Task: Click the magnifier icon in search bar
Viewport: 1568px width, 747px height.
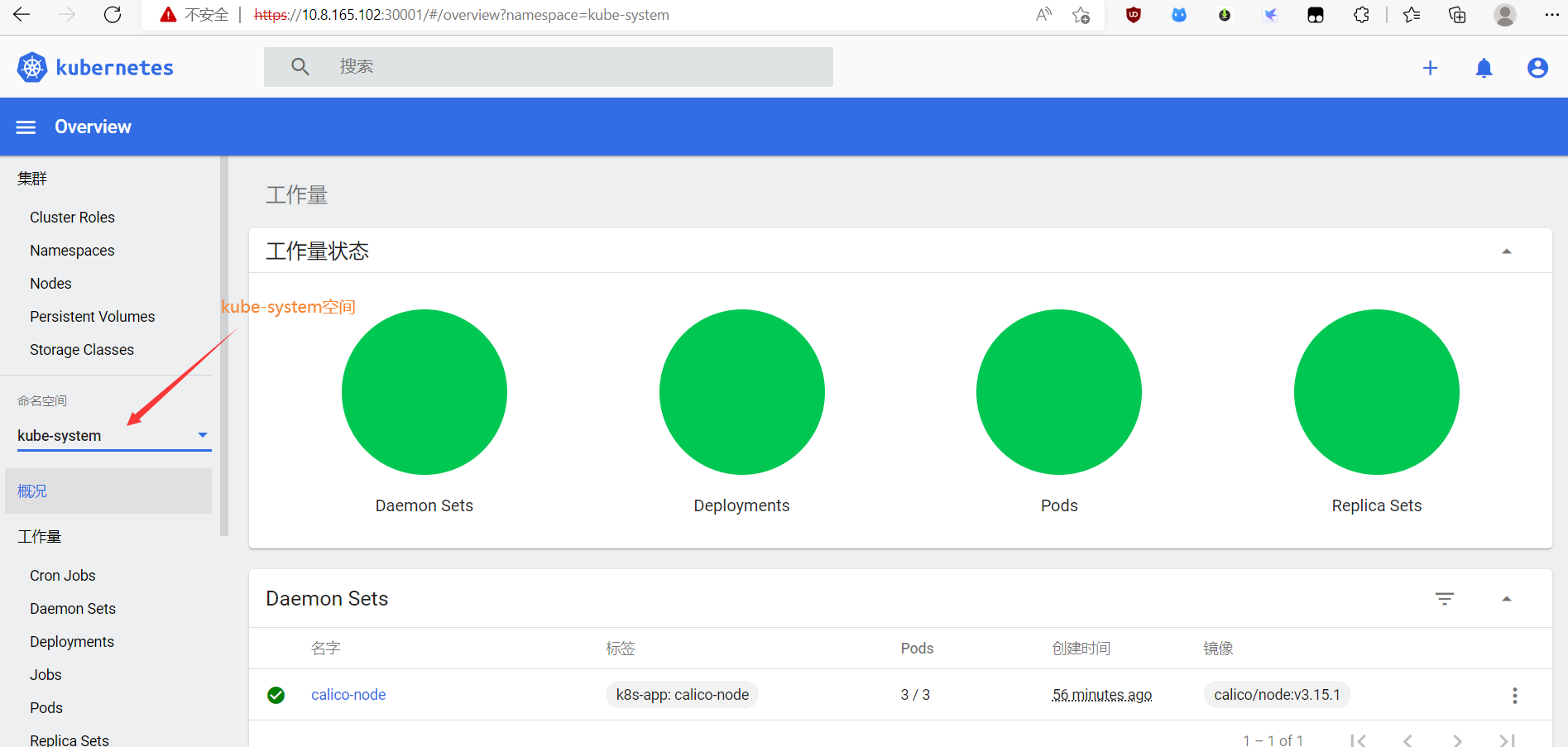Action: tap(300, 67)
